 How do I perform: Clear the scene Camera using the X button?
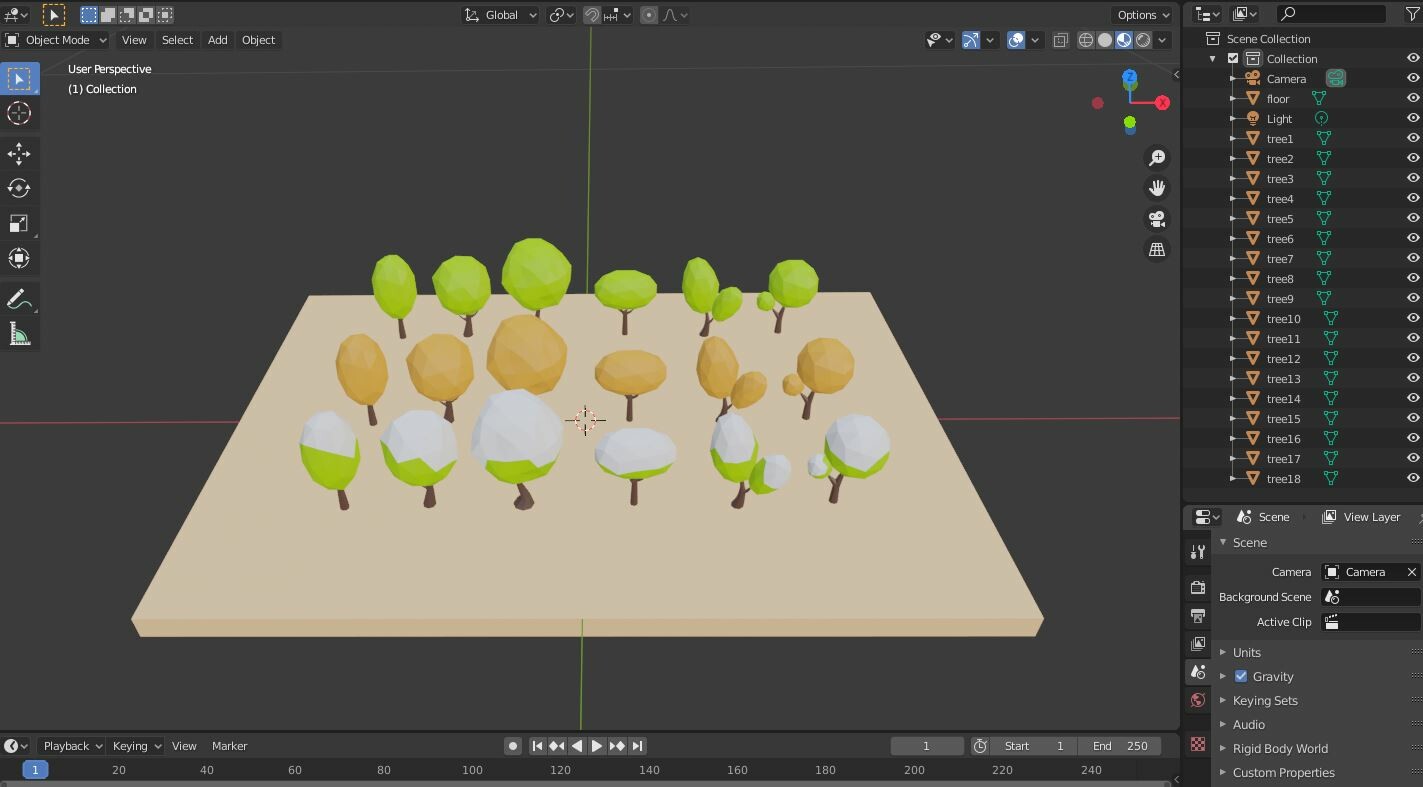[1411, 571]
